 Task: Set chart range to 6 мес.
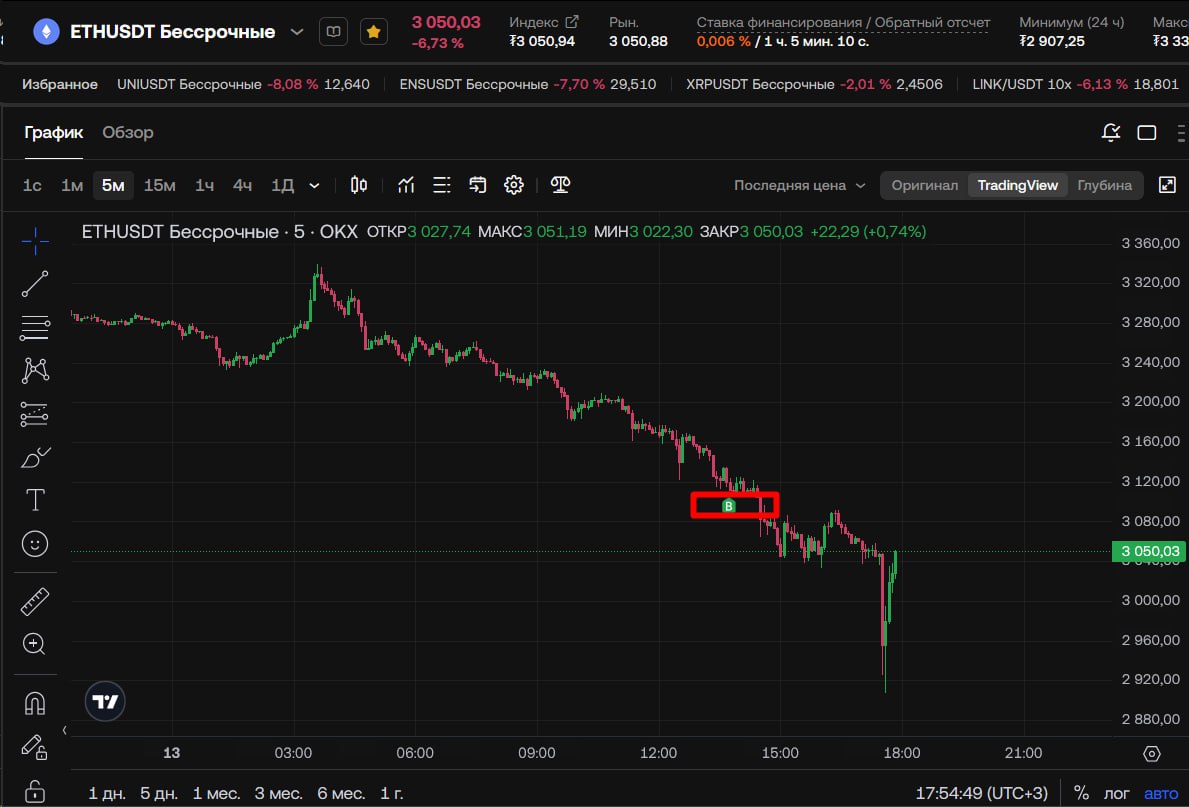pos(340,794)
